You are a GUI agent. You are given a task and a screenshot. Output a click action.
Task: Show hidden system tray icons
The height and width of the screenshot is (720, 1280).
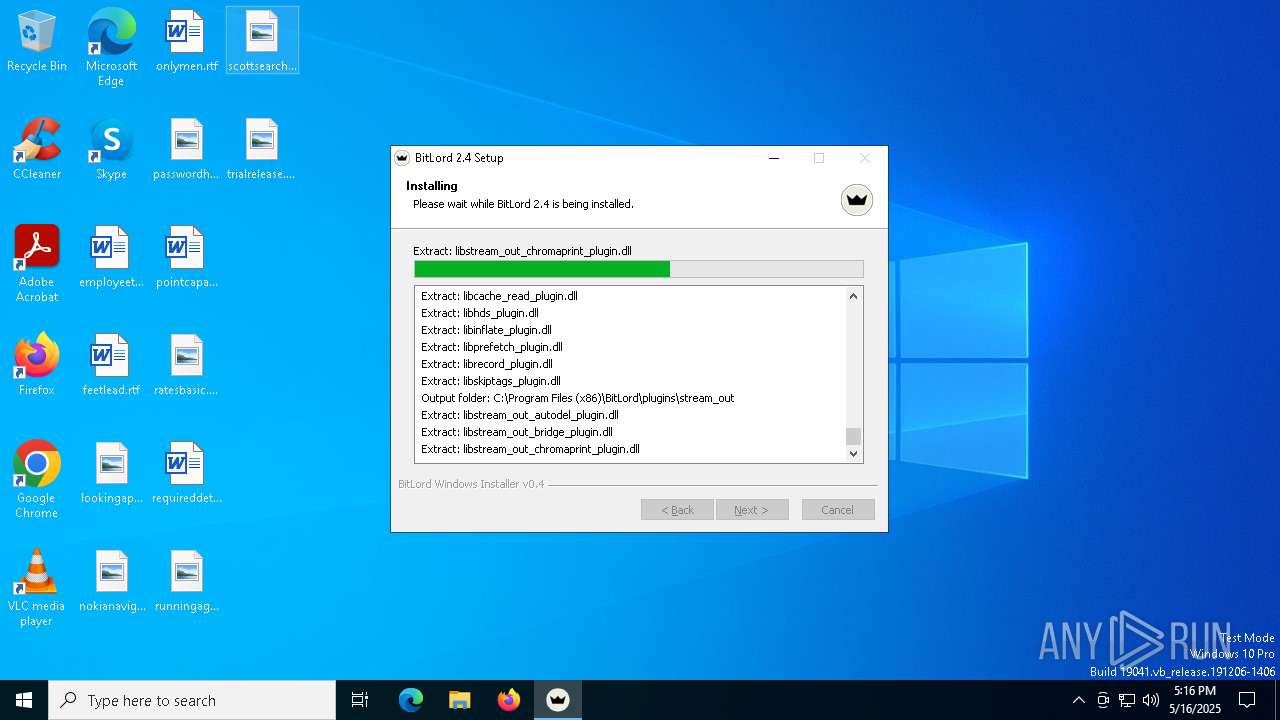click(1078, 700)
